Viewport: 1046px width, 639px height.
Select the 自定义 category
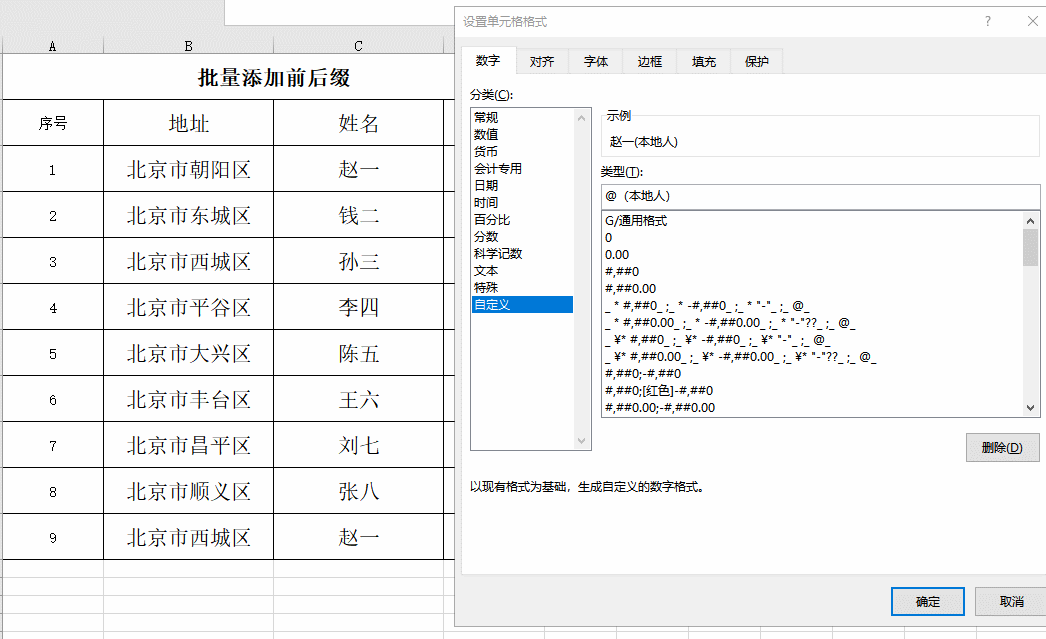point(522,304)
